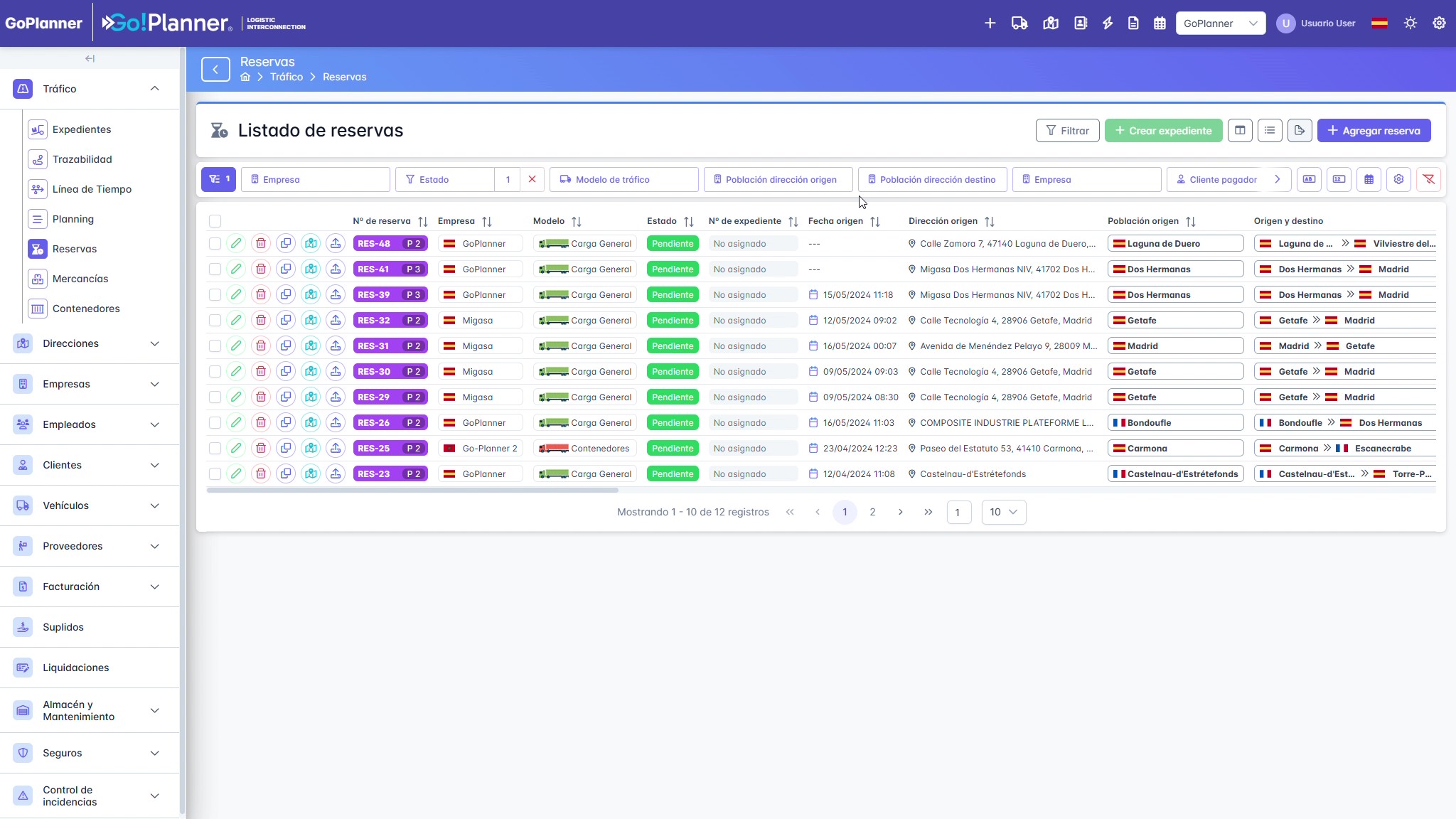Click export file icon in listing header
The width and height of the screenshot is (1456, 819).
pos(1300,131)
